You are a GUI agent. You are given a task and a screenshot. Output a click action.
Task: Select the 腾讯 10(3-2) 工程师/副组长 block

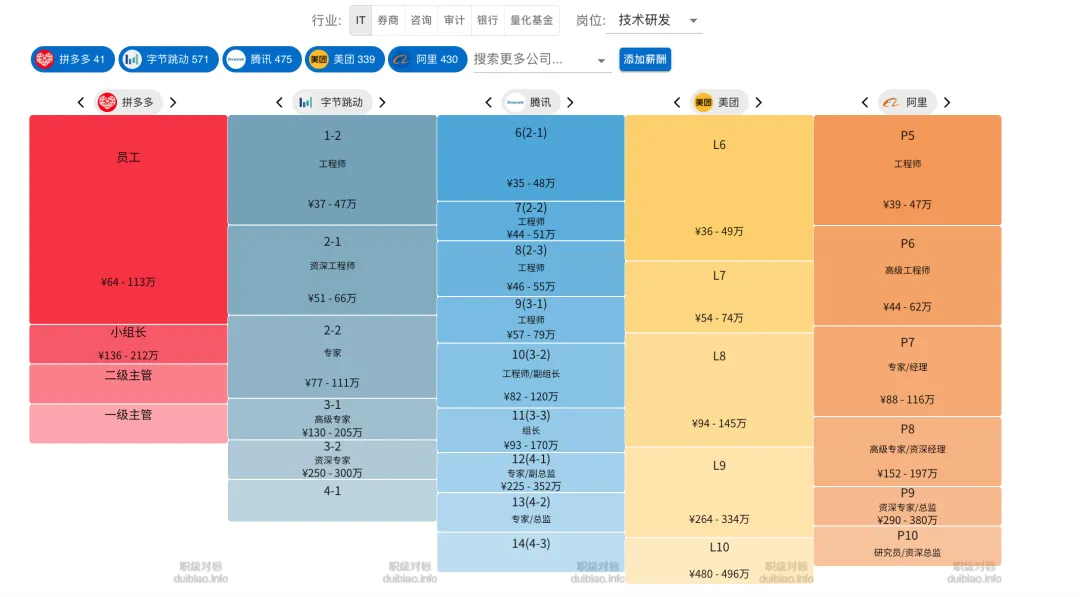pos(530,375)
